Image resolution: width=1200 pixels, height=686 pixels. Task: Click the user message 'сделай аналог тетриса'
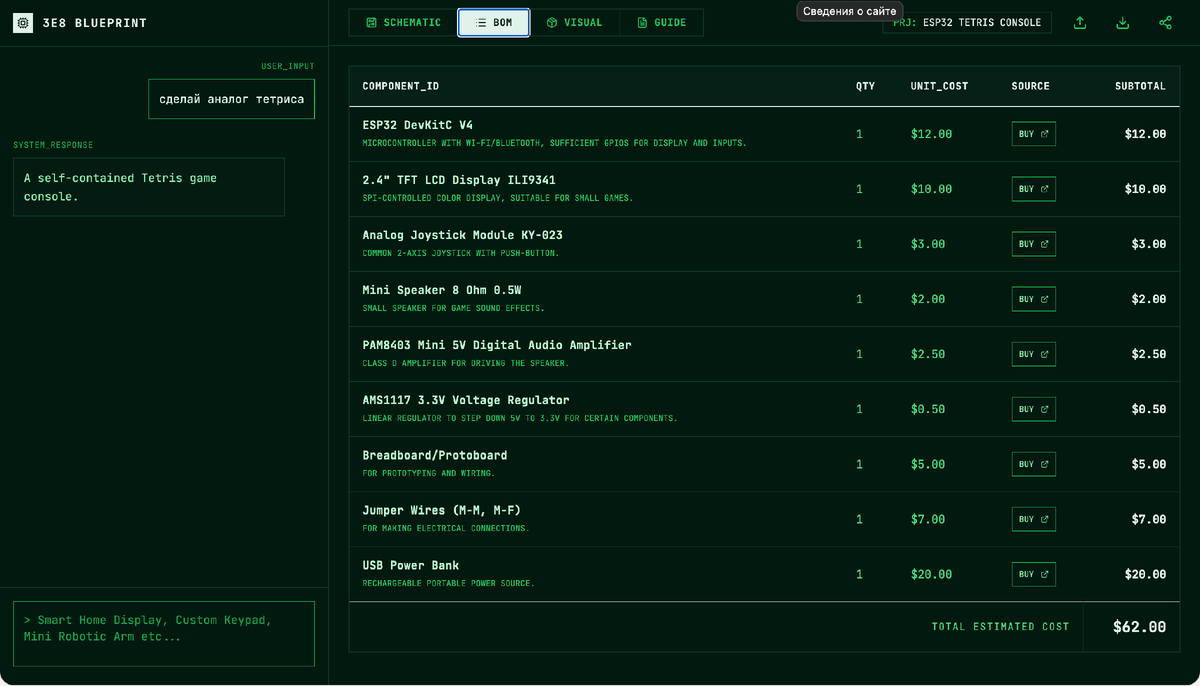coord(232,99)
